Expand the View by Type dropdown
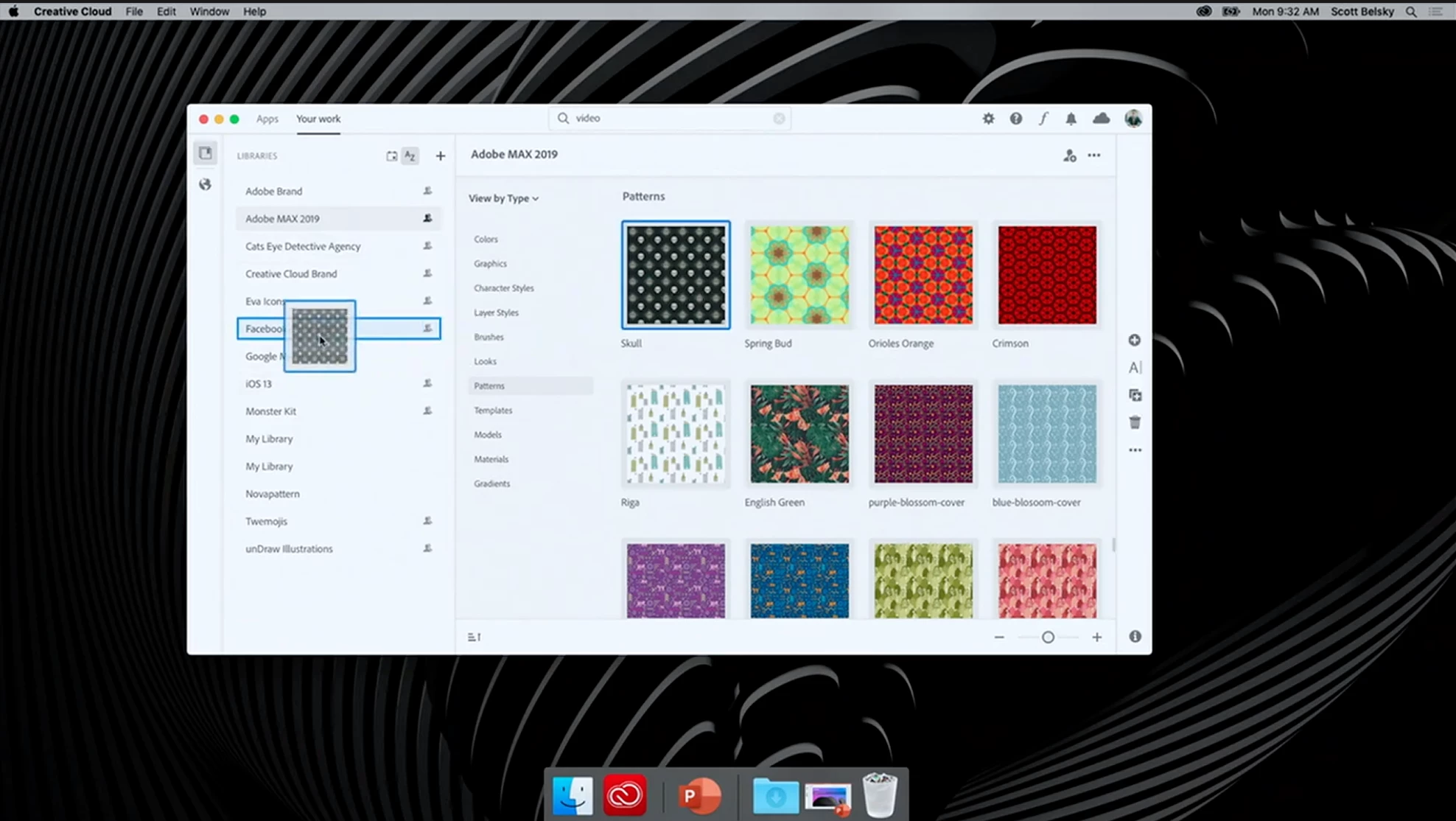 (504, 198)
